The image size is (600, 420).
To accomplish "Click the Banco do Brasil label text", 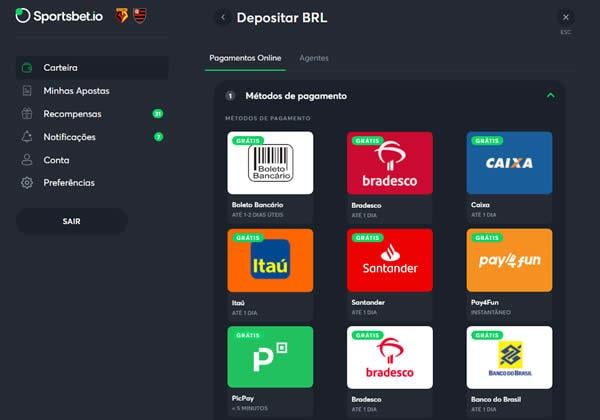I will [496, 399].
